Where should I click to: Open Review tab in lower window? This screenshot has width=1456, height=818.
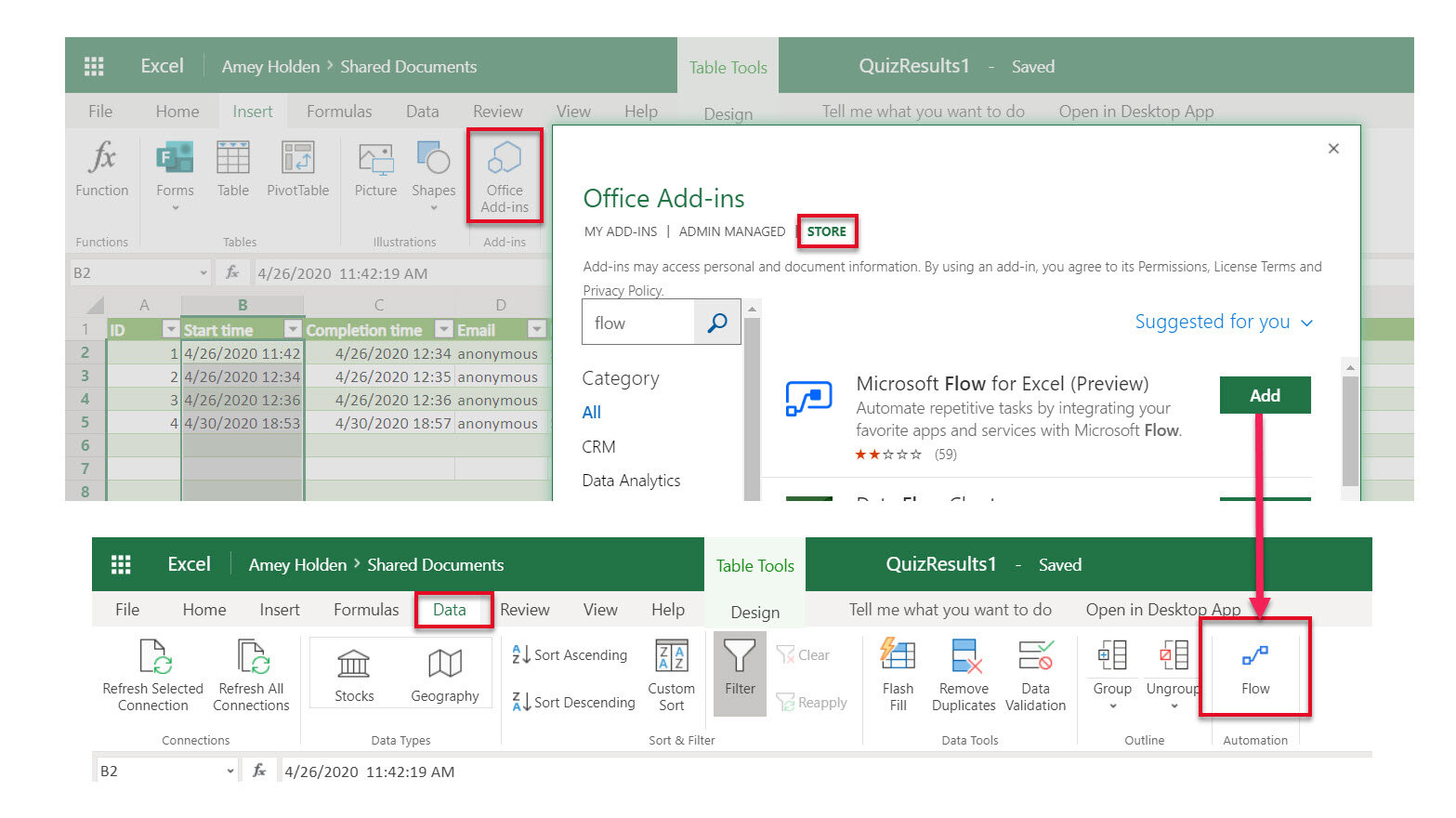tap(525, 610)
